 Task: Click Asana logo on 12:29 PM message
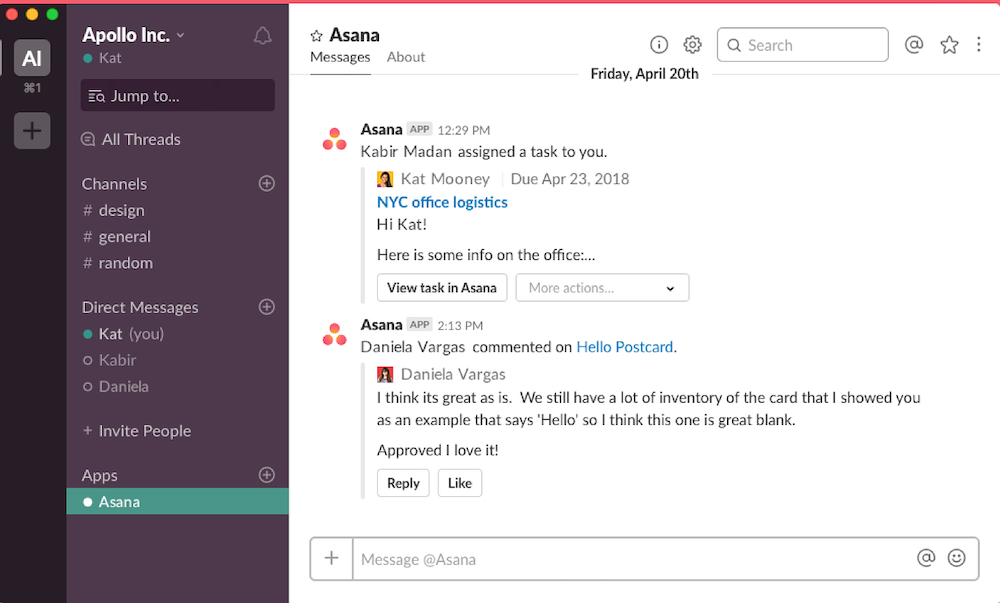(x=334, y=139)
